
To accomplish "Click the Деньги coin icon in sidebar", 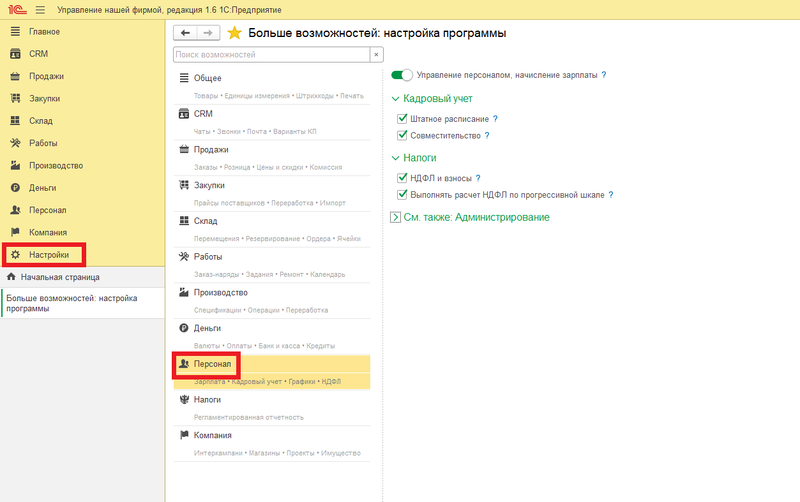I will [x=15, y=188].
